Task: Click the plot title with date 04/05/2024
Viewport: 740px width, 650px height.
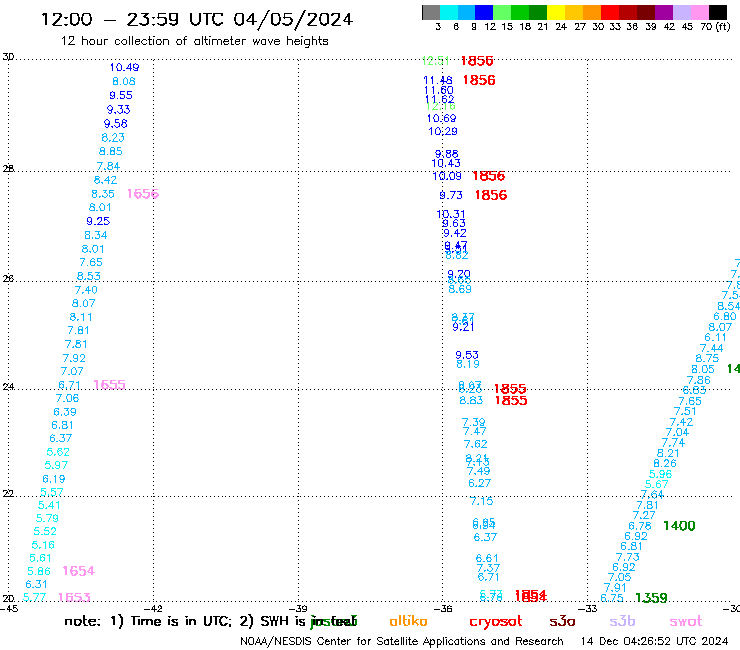Action: (x=197, y=19)
